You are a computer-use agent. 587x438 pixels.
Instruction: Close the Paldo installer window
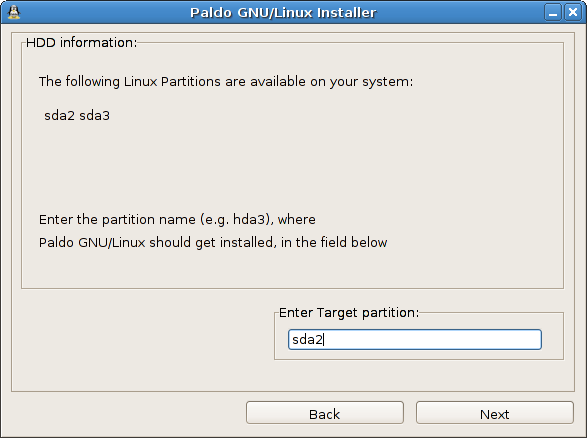pyautogui.click(x=573, y=13)
